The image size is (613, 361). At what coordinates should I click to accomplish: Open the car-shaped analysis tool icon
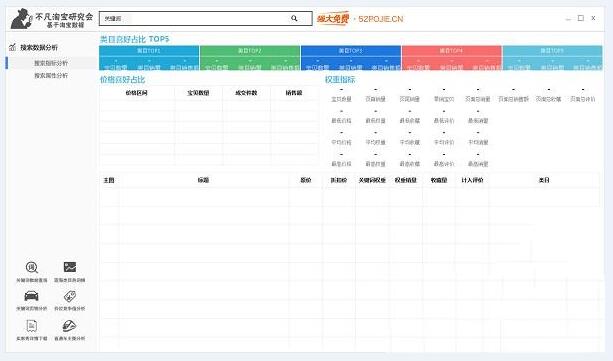click(31, 296)
